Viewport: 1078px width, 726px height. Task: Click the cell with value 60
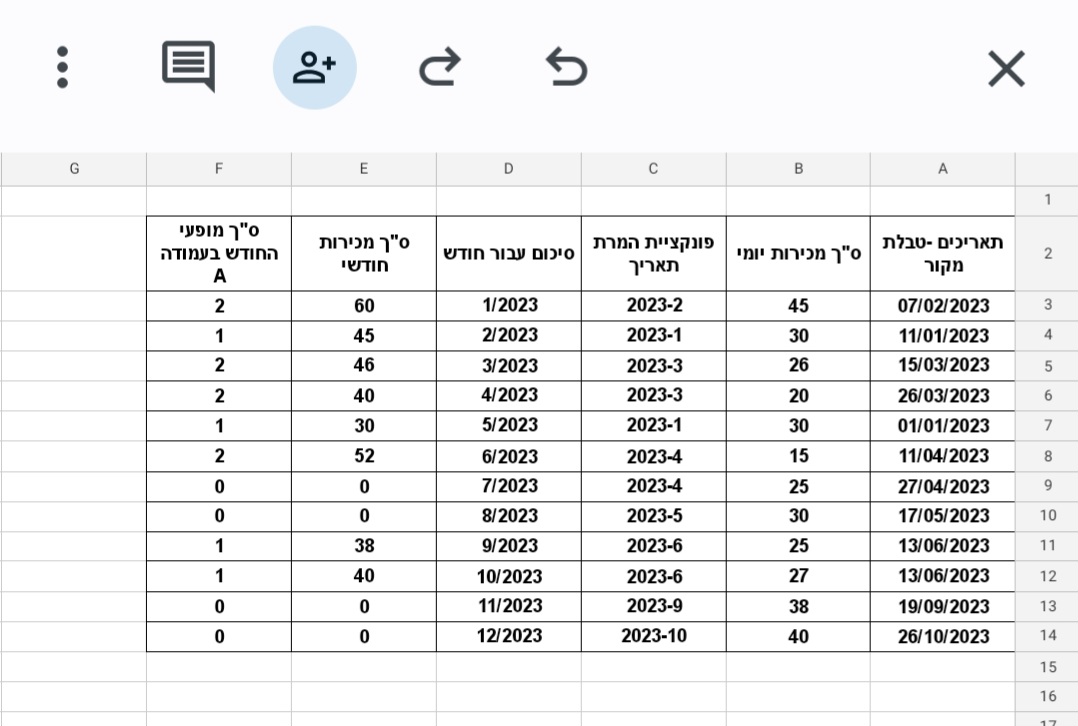click(363, 305)
